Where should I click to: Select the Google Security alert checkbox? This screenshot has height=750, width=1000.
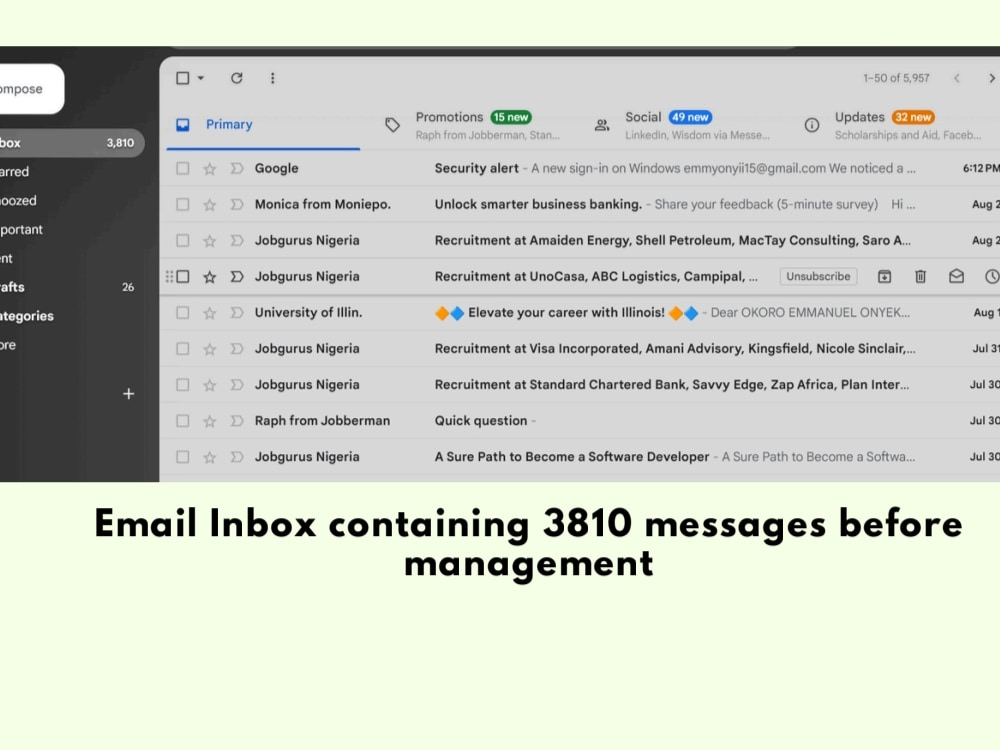point(182,168)
